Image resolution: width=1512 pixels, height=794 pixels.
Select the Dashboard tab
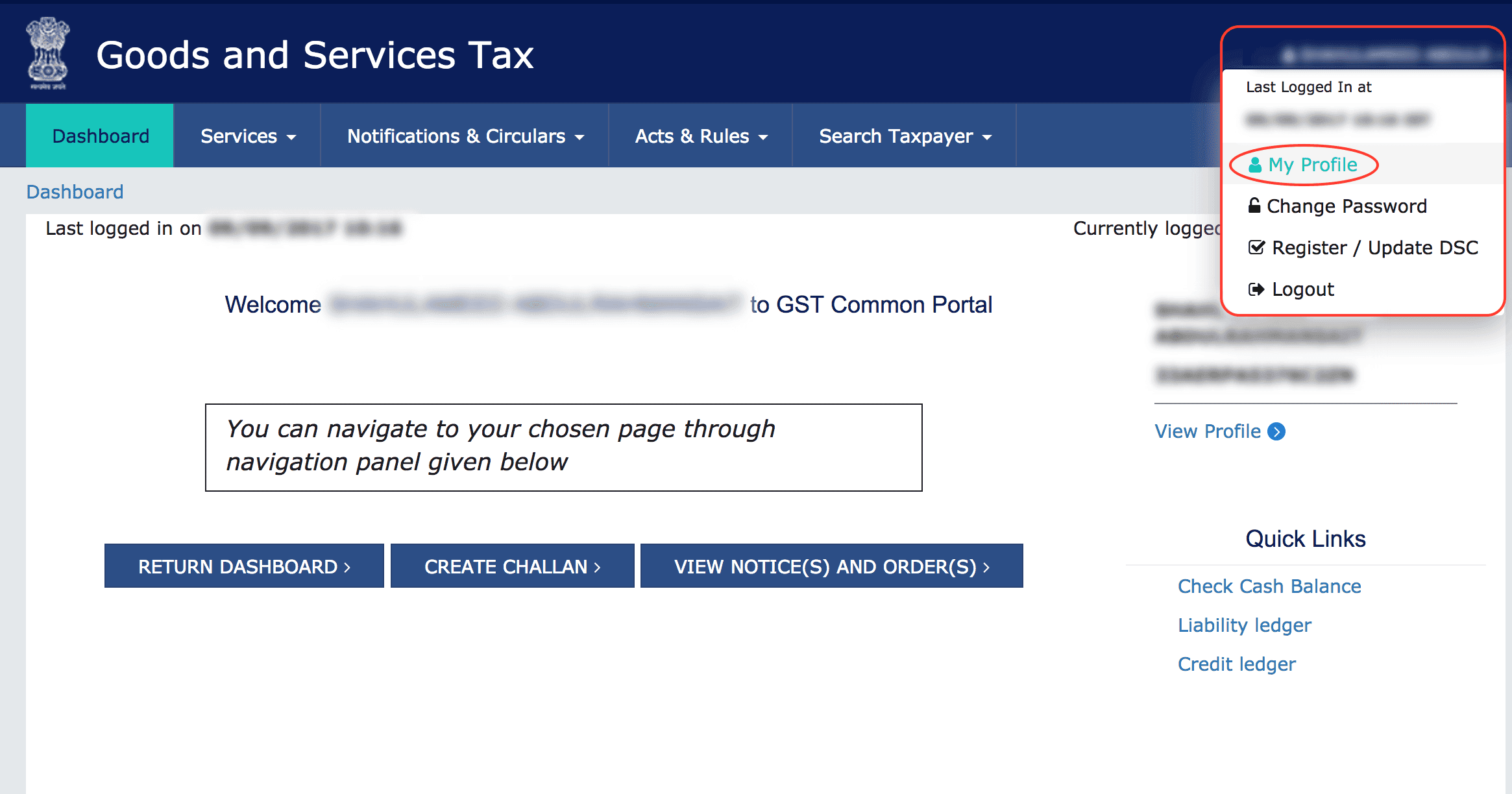[100, 135]
